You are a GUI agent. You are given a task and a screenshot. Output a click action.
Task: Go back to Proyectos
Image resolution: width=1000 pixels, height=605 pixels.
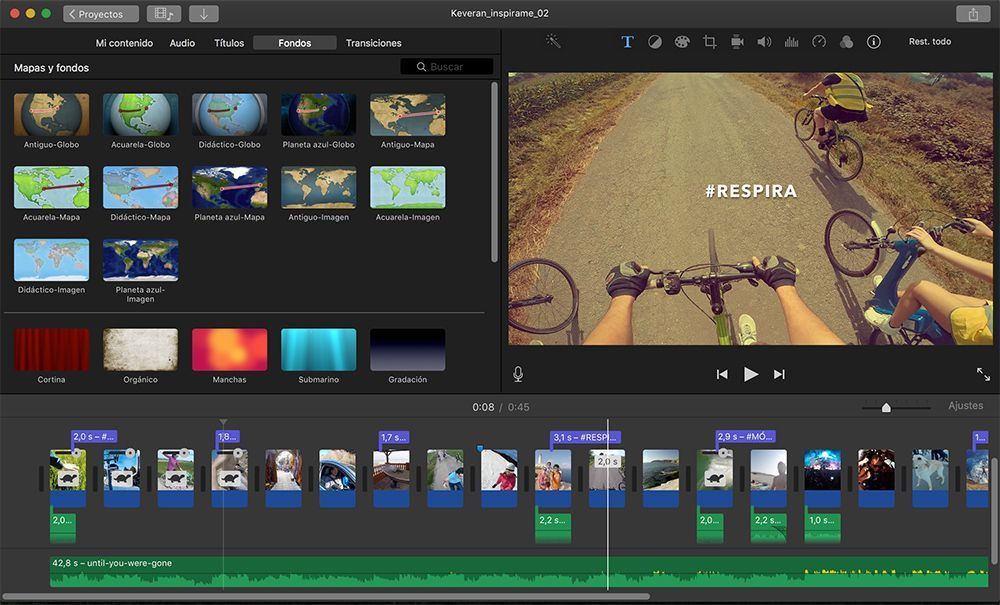click(101, 13)
